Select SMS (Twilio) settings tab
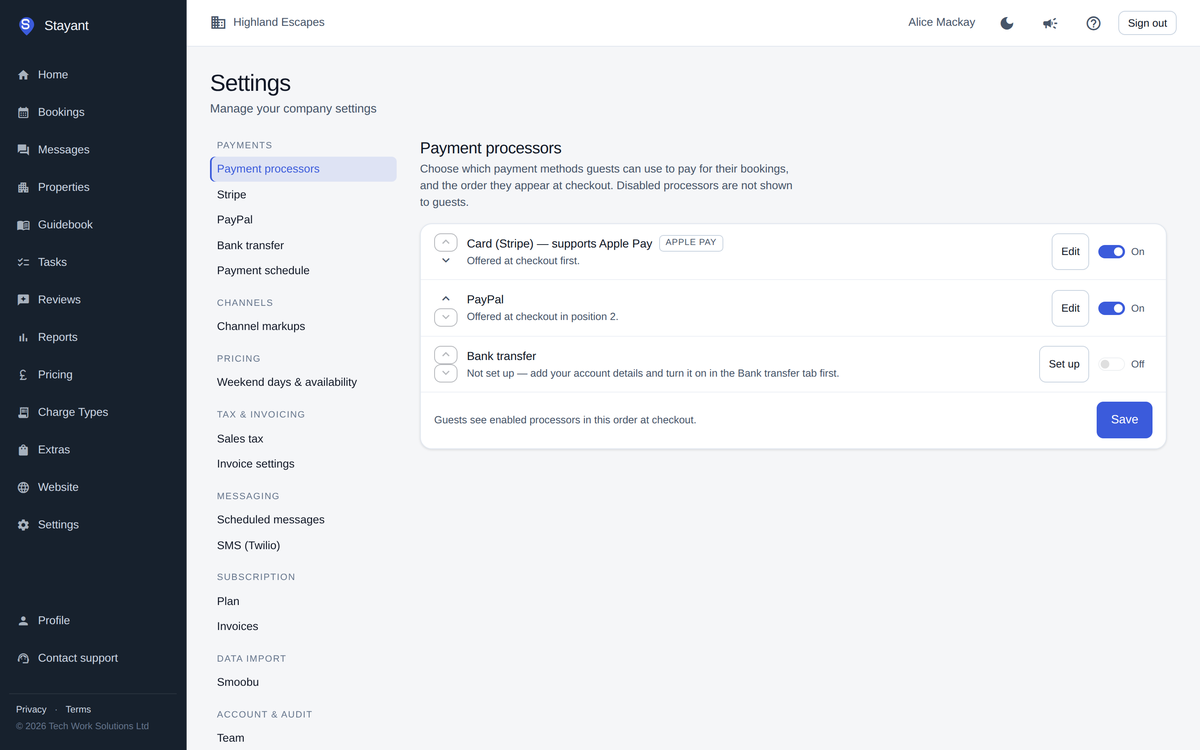Viewport: 1200px width, 750px height. (303, 546)
